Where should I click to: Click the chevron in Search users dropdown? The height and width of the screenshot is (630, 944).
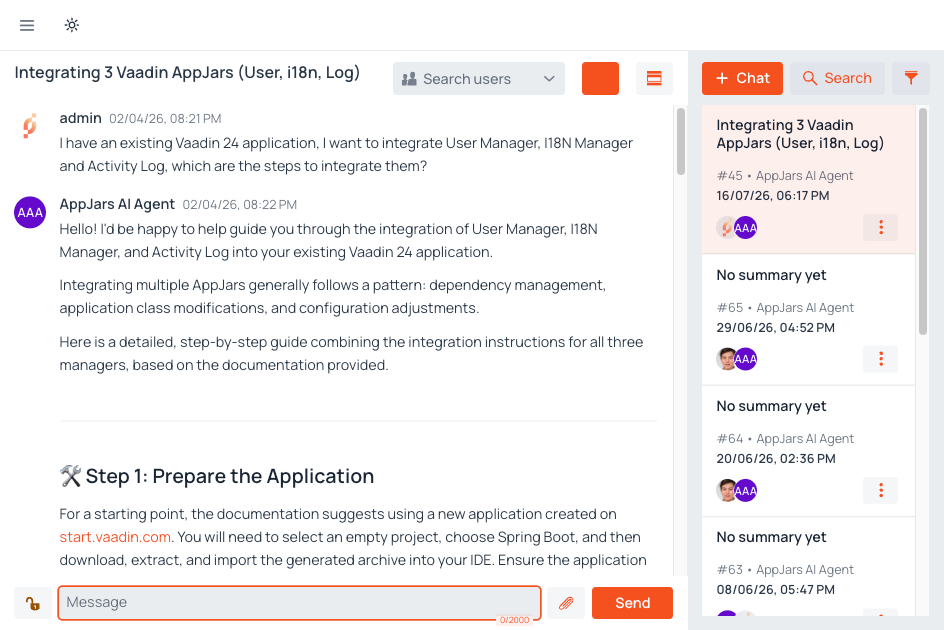point(548,79)
